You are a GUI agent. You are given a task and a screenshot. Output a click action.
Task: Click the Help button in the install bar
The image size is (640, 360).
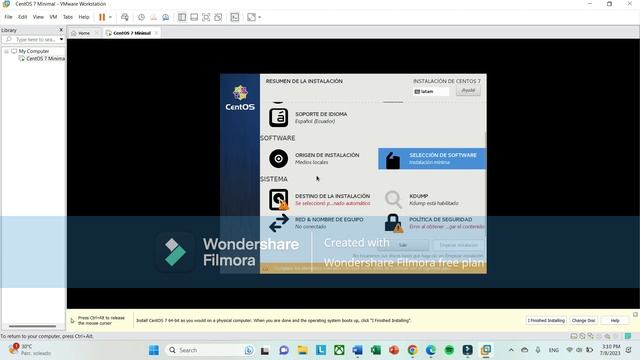click(615, 321)
